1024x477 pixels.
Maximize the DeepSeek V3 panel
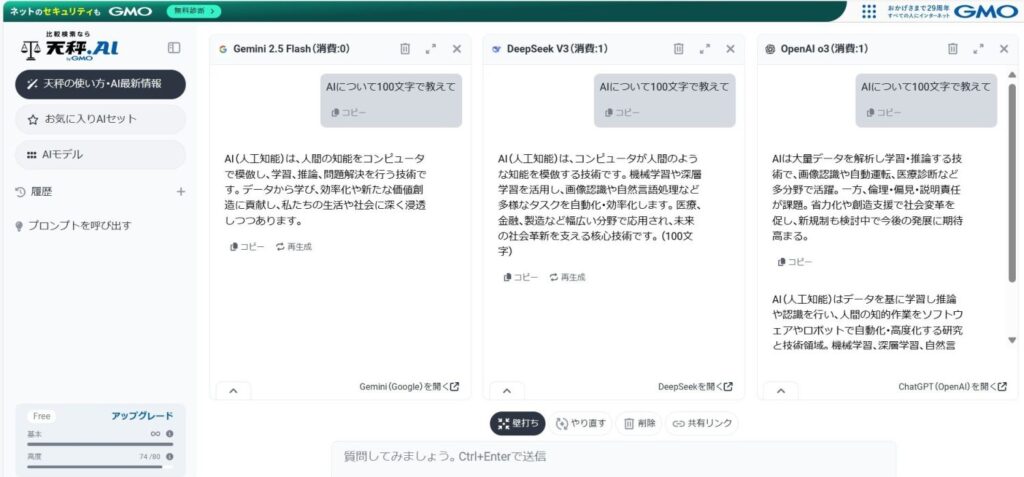click(705, 48)
